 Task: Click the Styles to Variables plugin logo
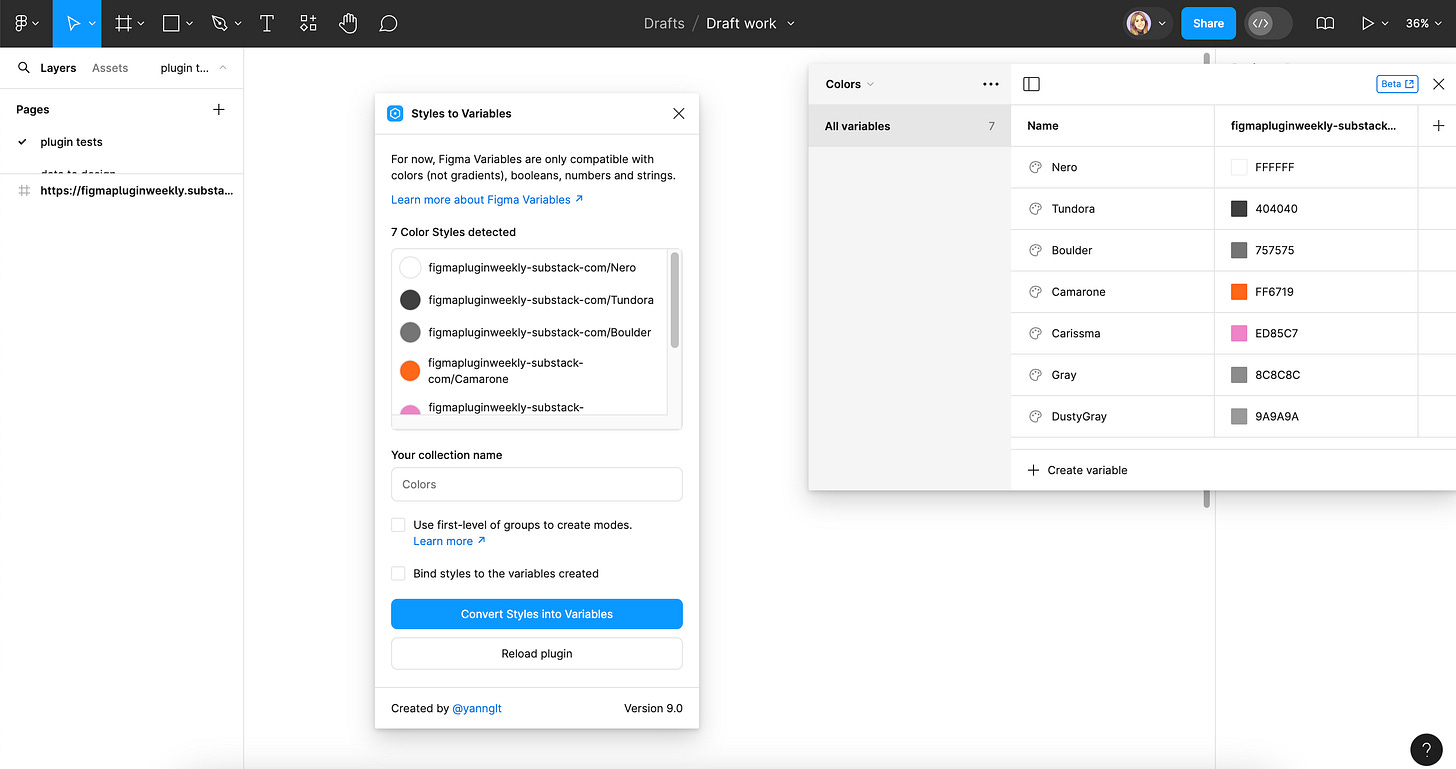[x=395, y=113]
